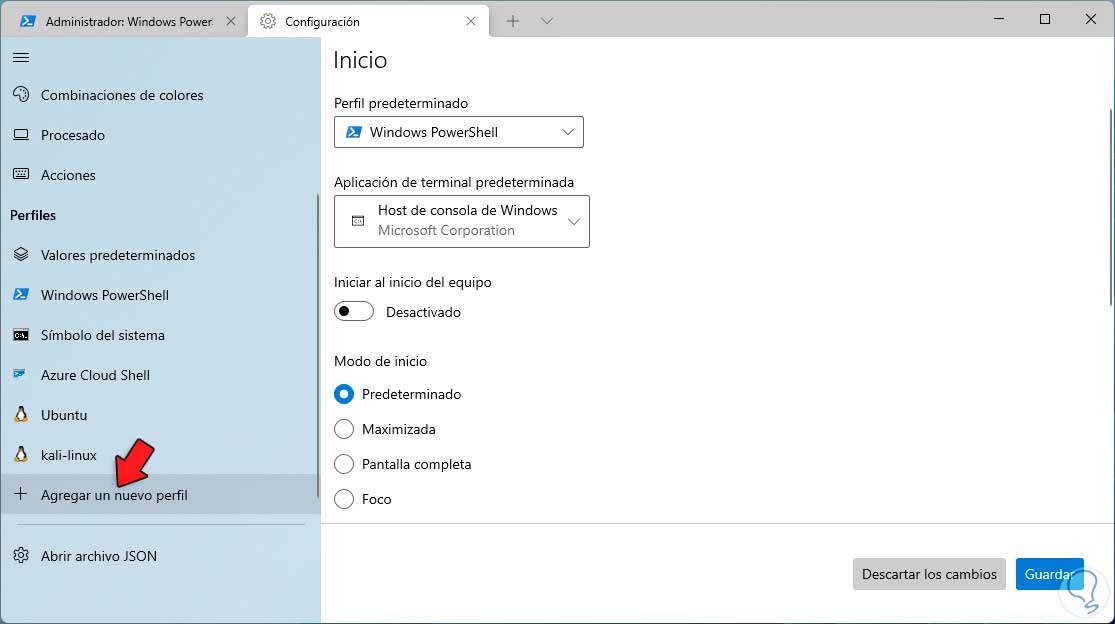Click the monitor icon beside Procesado
Image resolution: width=1115 pixels, height=624 pixels.
[x=21, y=134]
